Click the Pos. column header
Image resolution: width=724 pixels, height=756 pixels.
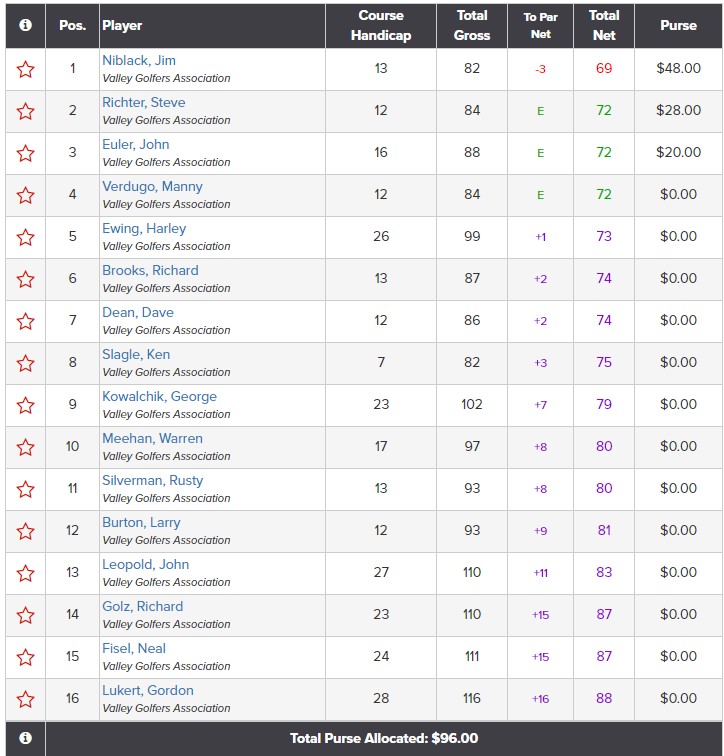[x=72, y=25]
